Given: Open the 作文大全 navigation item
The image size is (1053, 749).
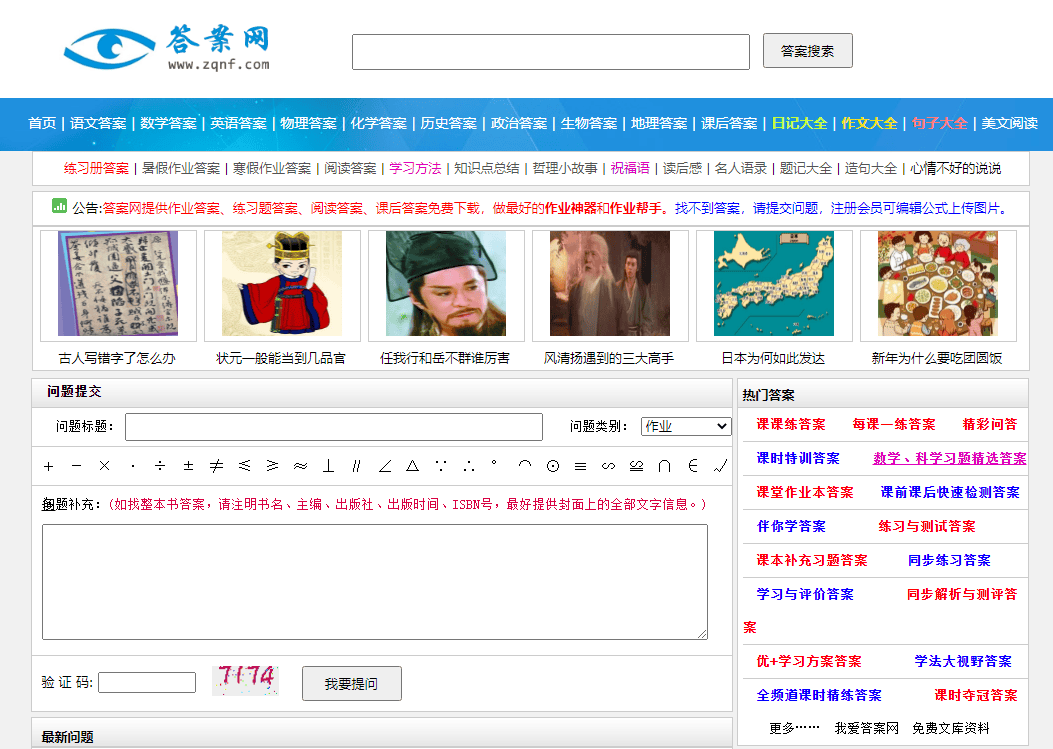Looking at the screenshot, I should [873, 124].
